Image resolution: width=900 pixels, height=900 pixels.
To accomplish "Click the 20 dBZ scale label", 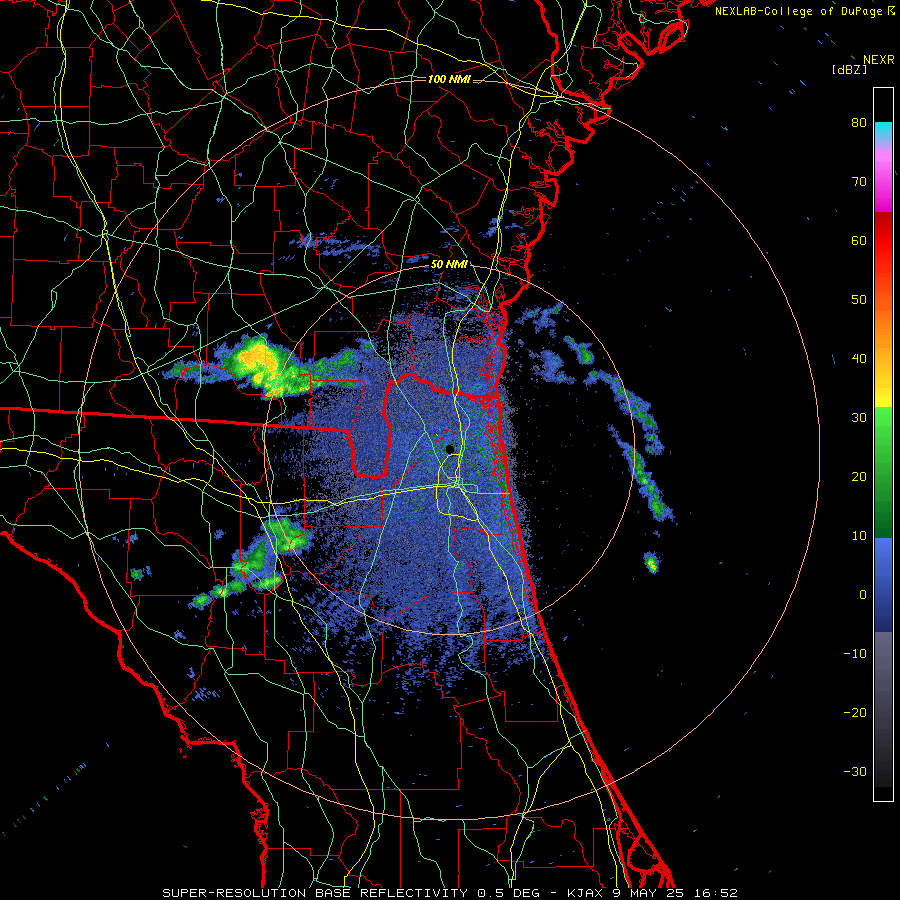I will click(x=859, y=477).
